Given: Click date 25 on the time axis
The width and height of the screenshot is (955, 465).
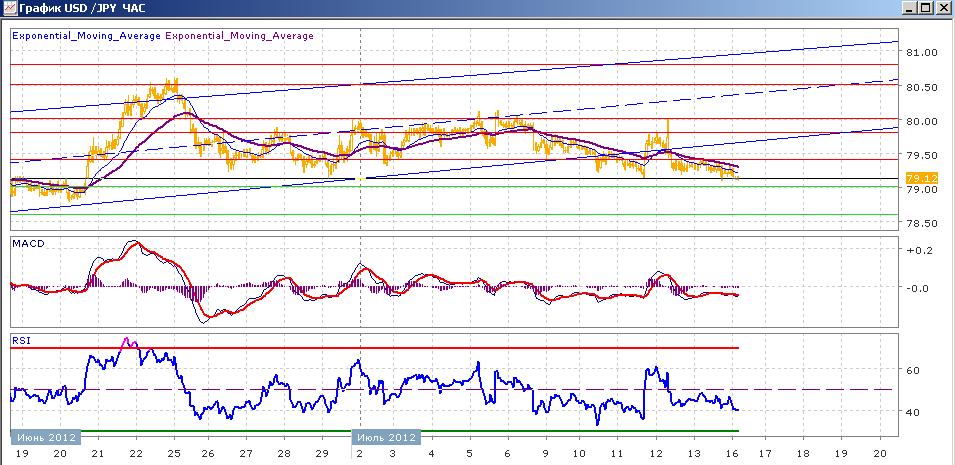Looking at the screenshot, I should (x=174, y=454).
